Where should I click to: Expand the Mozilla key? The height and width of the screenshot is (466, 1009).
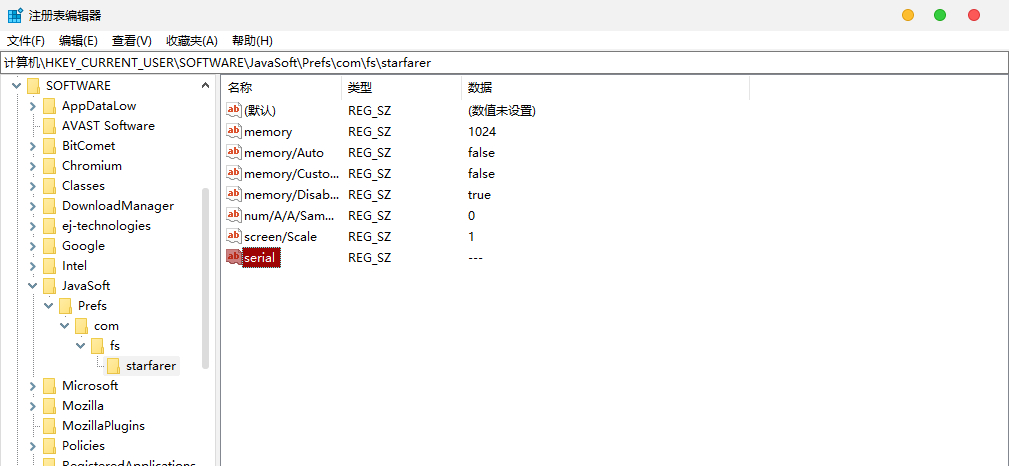coord(32,406)
